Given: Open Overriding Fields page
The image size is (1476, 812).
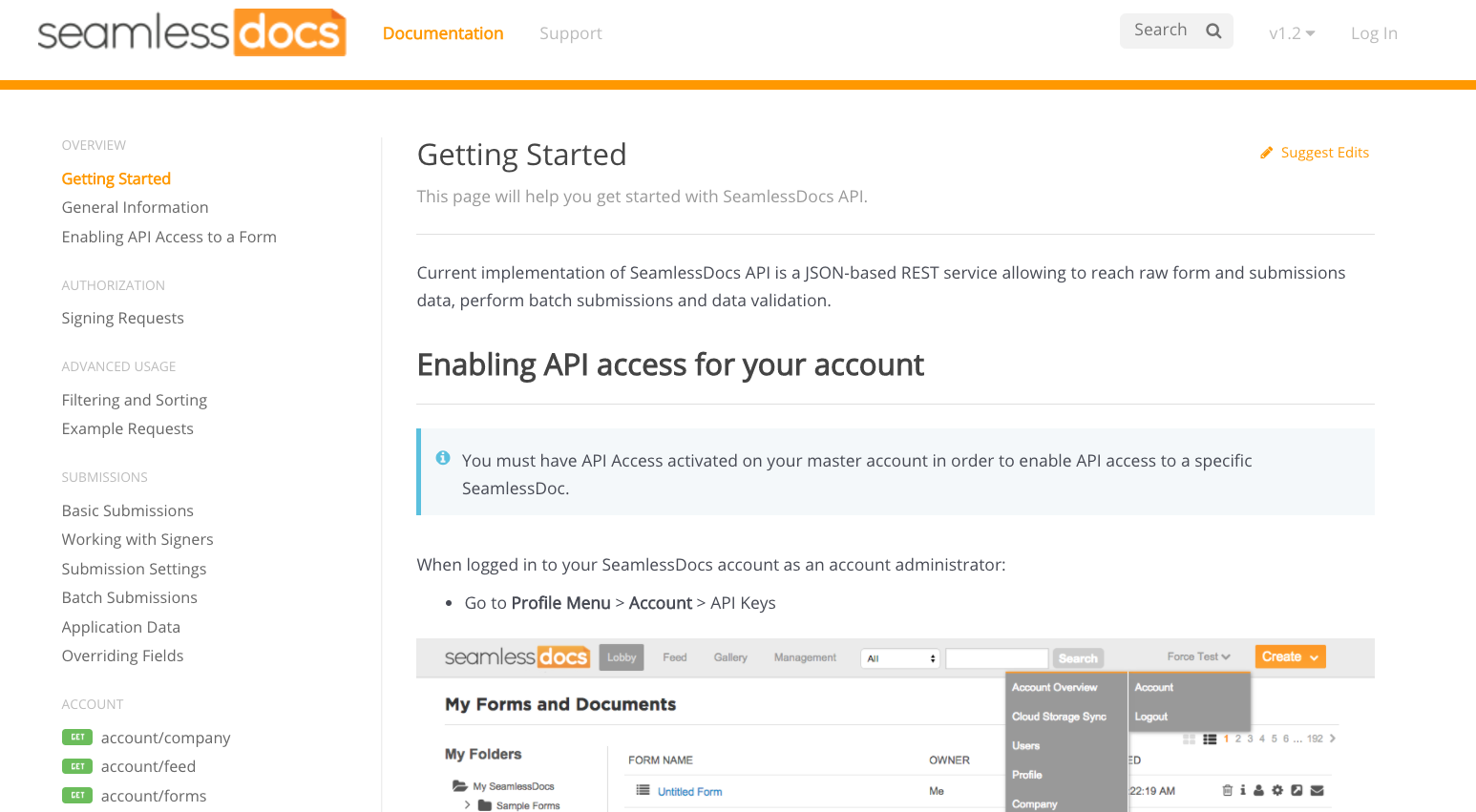Looking at the screenshot, I should click(123, 656).
